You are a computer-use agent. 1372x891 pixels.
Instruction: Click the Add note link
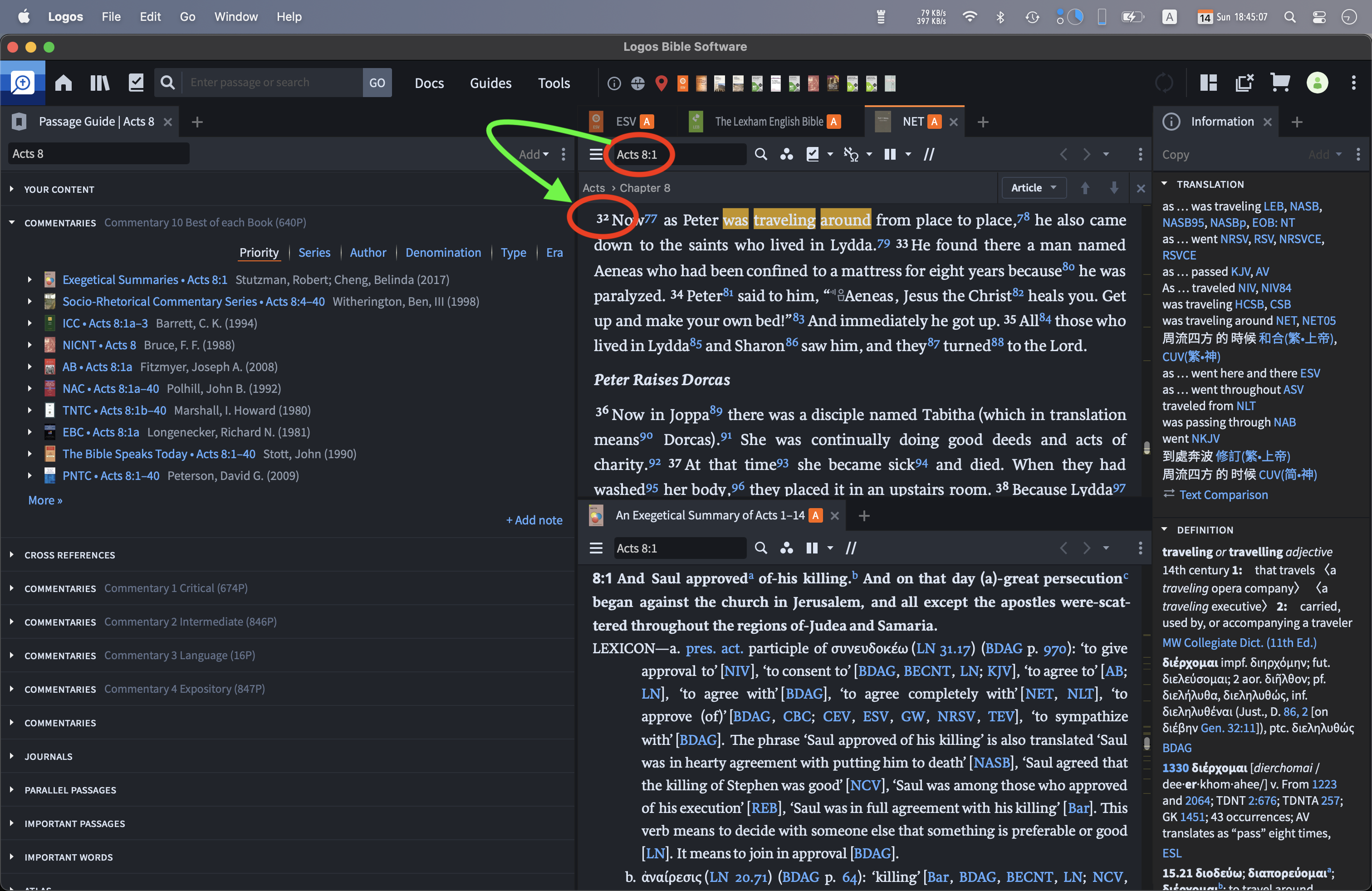pos(534,520)
